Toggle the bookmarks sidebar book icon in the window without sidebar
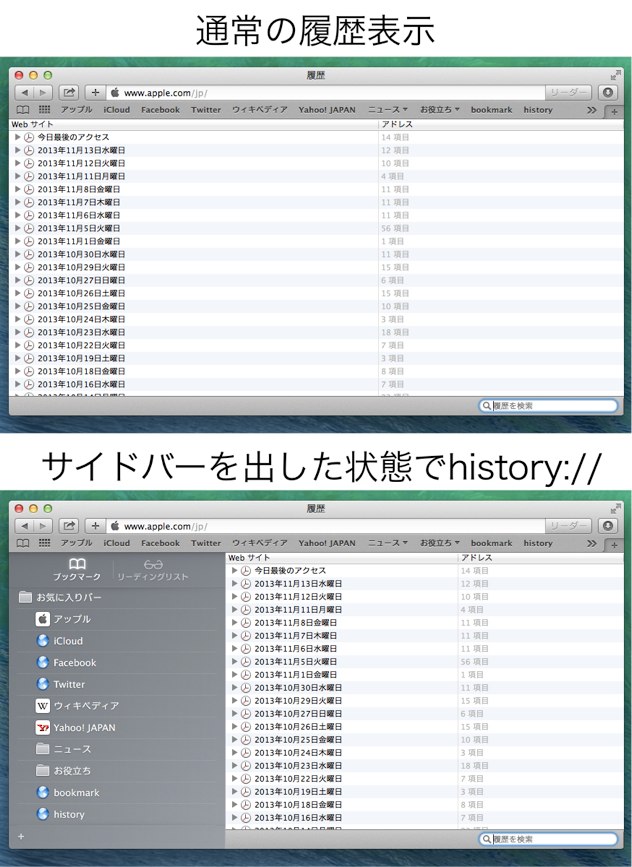Viewport: 632px width, 867px height. click(x=23, y=109)
